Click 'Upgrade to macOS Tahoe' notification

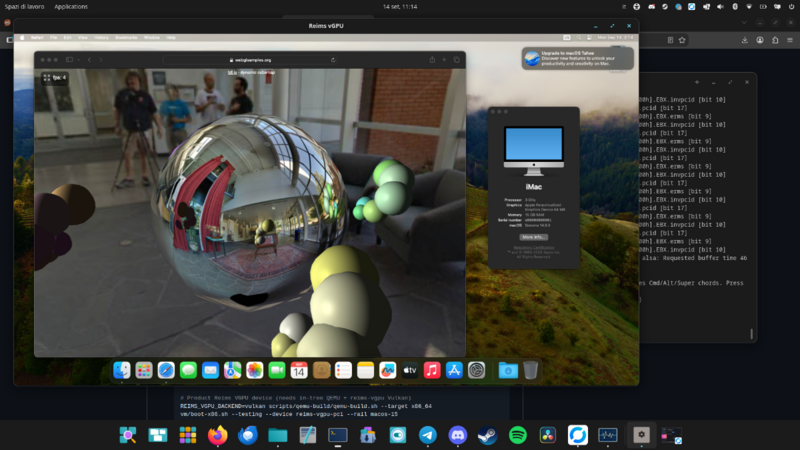[578, 58]
